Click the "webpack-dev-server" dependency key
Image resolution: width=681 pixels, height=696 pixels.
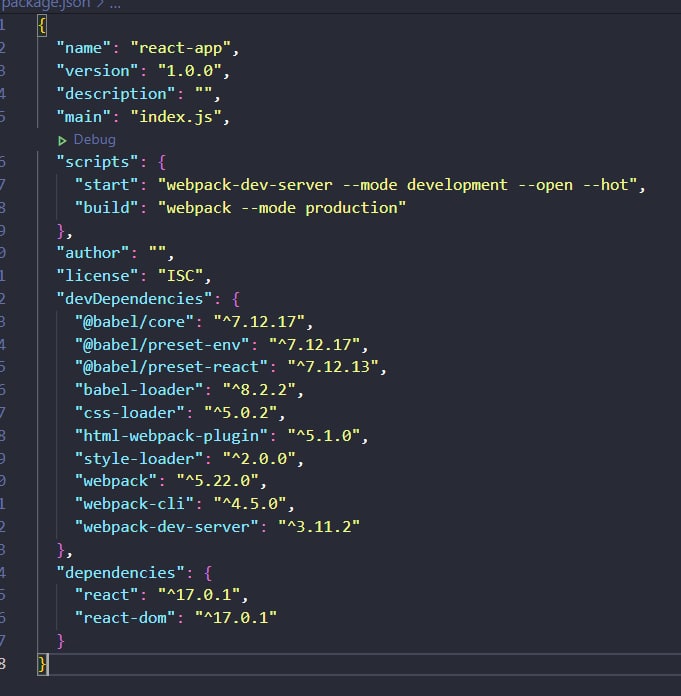tap(166, 527)
